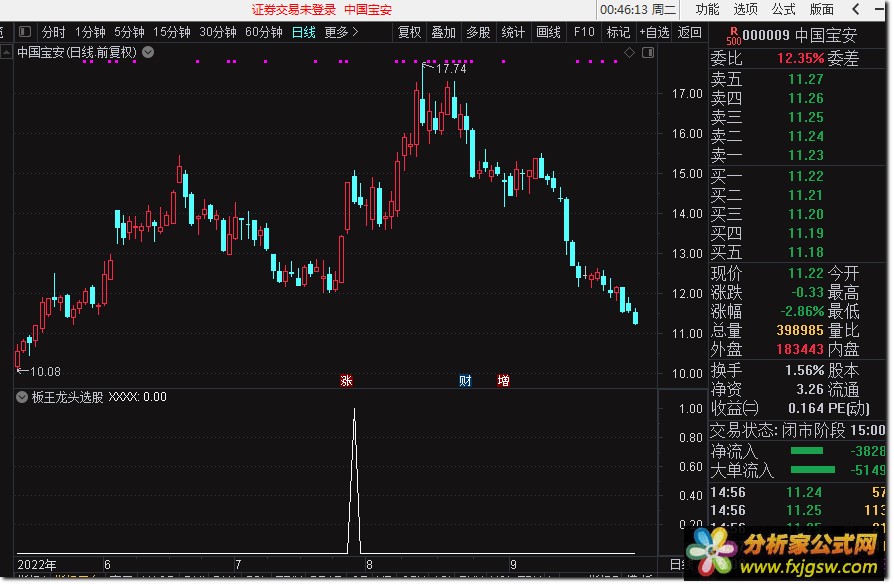Switch to 分时 intraday view
The image size is (894, 584).
(54, 32)
